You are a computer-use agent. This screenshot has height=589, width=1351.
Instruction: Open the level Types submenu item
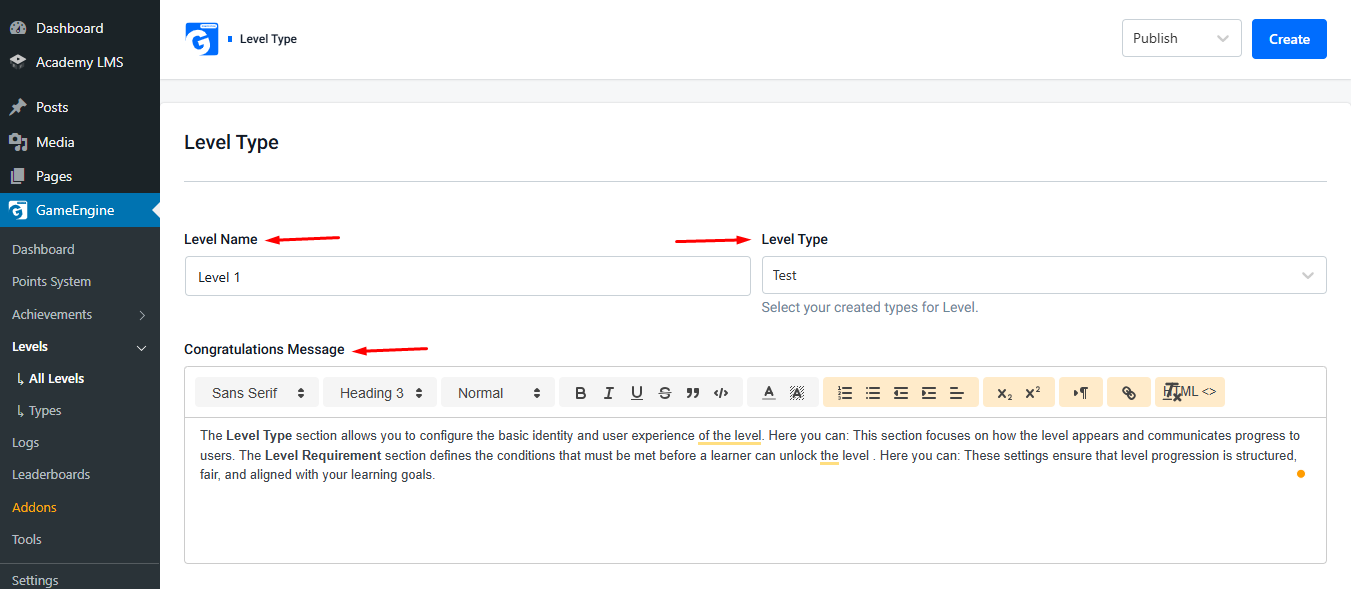coord(45,411)
